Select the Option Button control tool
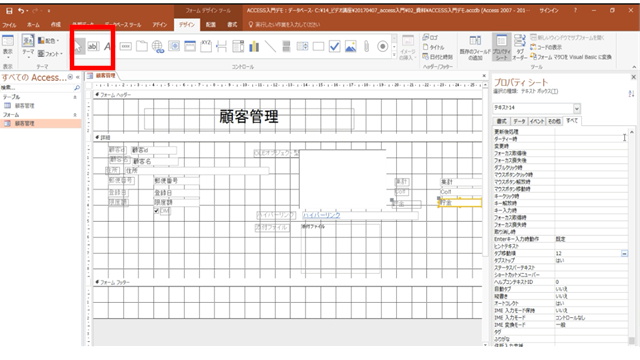 pos(382,47)
